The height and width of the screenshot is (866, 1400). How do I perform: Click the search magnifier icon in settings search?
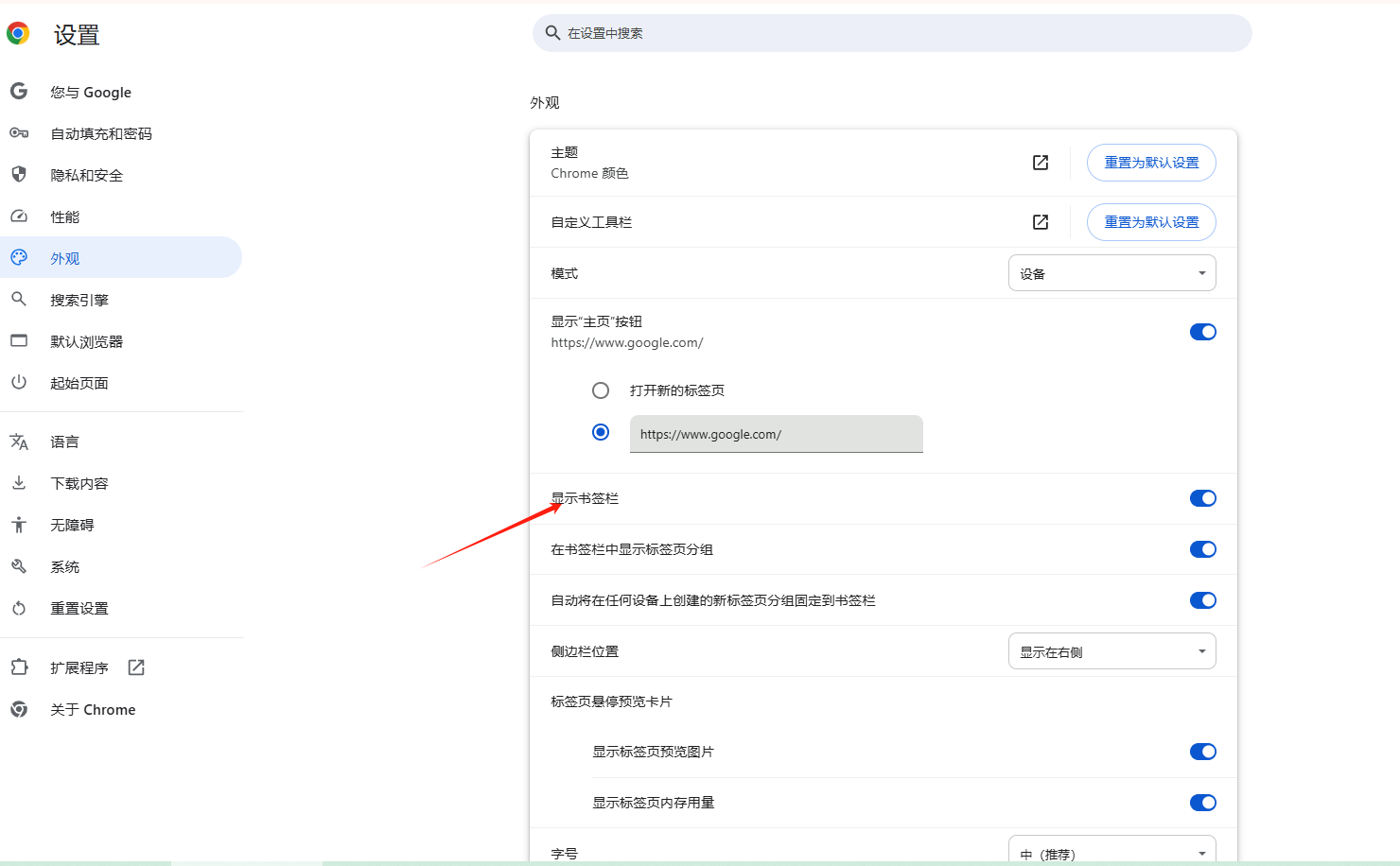click(x=553, y=33)
